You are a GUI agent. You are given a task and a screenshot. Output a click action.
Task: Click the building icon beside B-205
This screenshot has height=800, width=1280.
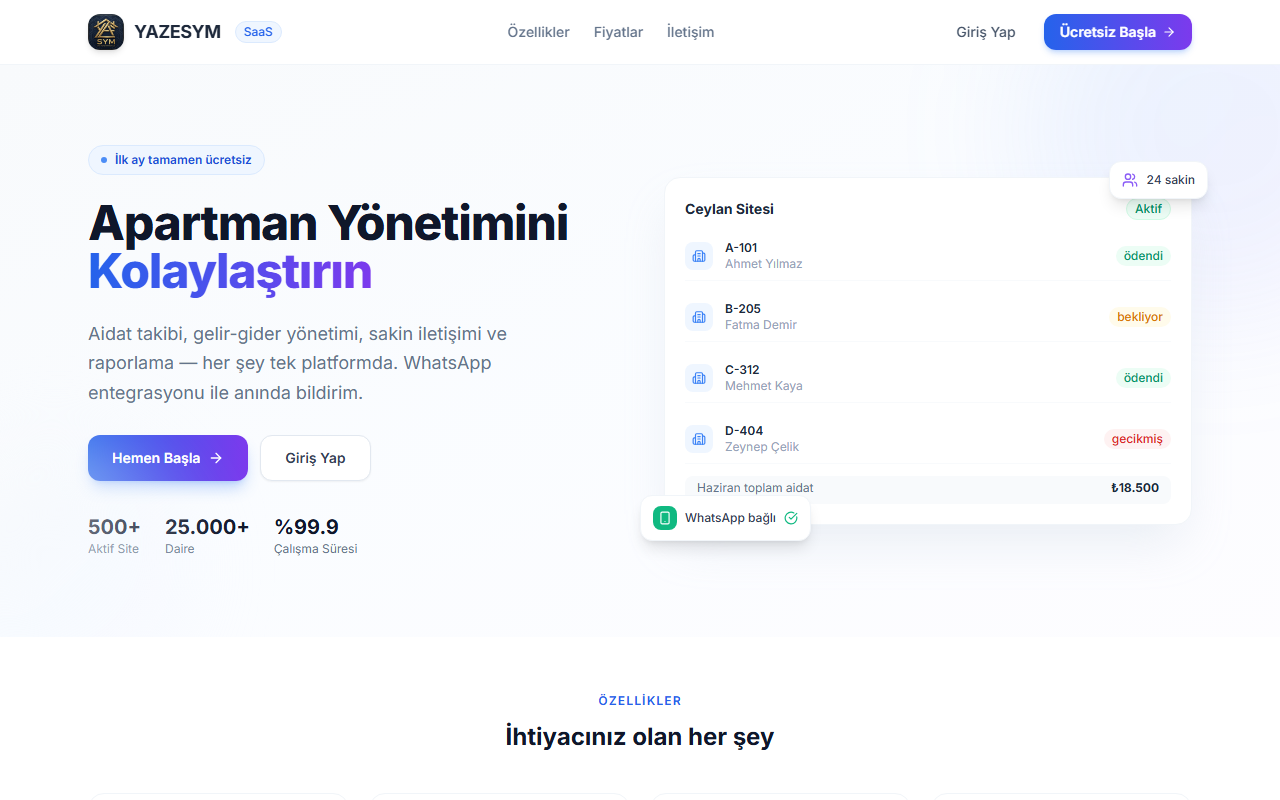point(699,317)
